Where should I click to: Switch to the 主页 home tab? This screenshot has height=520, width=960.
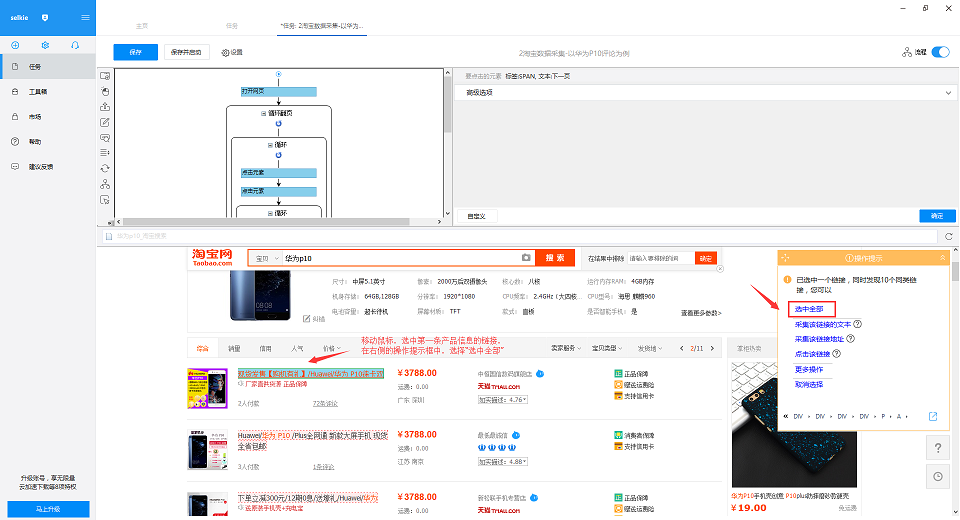tap(142, 26)
